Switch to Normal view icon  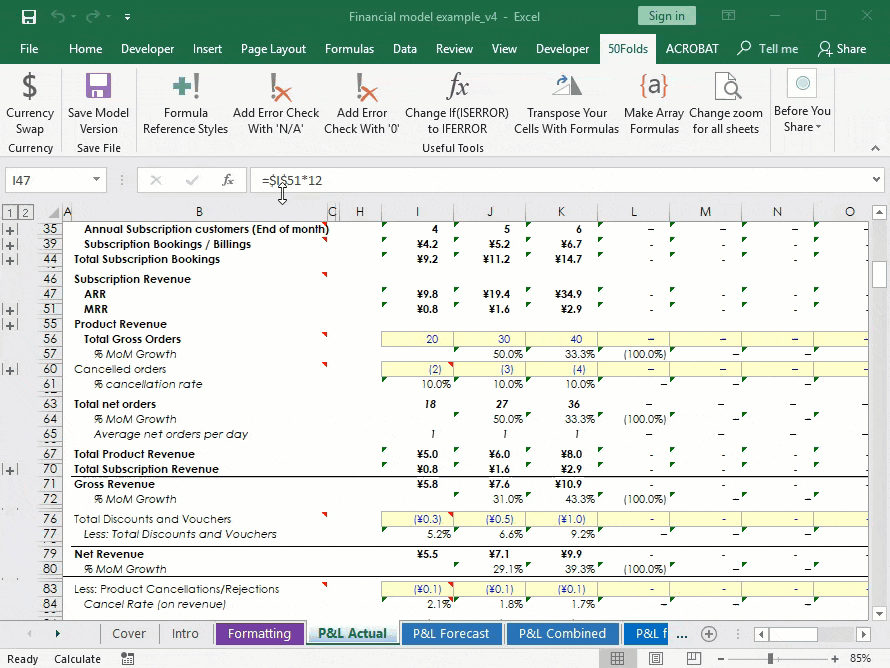618,658
